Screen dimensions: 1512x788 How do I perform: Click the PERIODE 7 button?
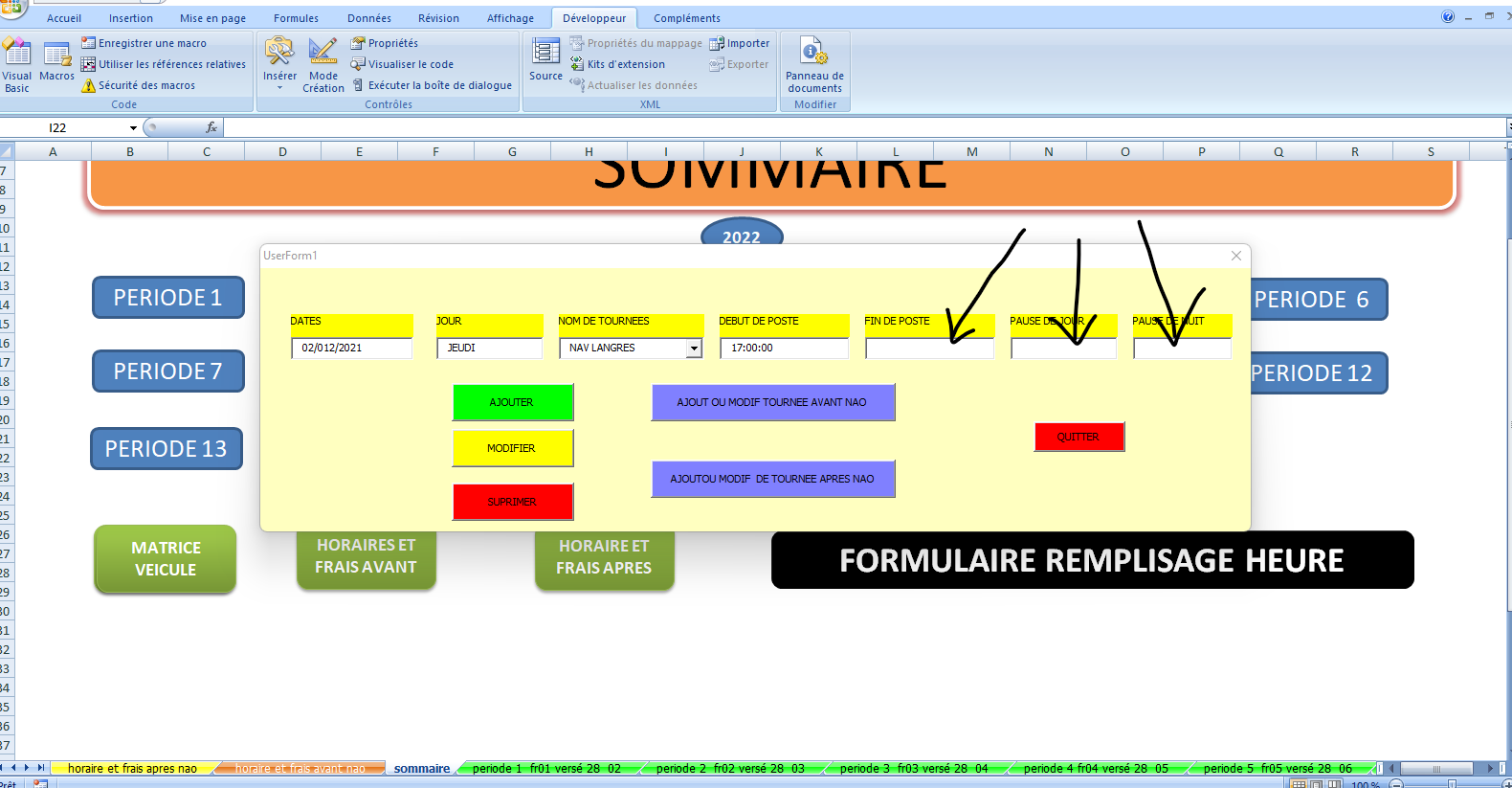click(x=168, y=371)
